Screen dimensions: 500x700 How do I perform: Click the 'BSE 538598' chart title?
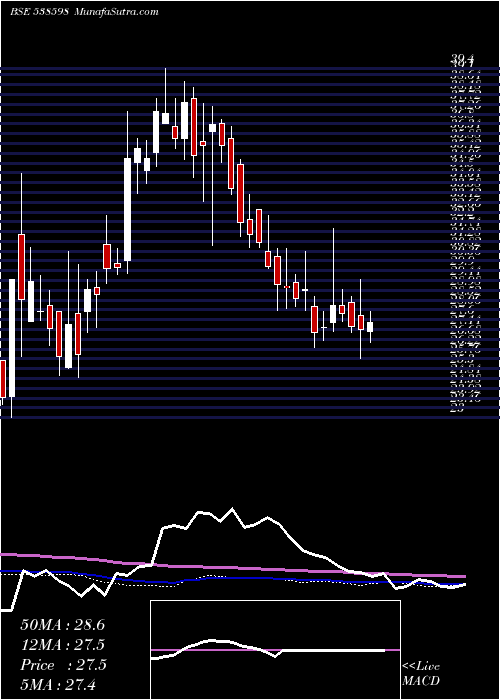click(x=39, y=12)
